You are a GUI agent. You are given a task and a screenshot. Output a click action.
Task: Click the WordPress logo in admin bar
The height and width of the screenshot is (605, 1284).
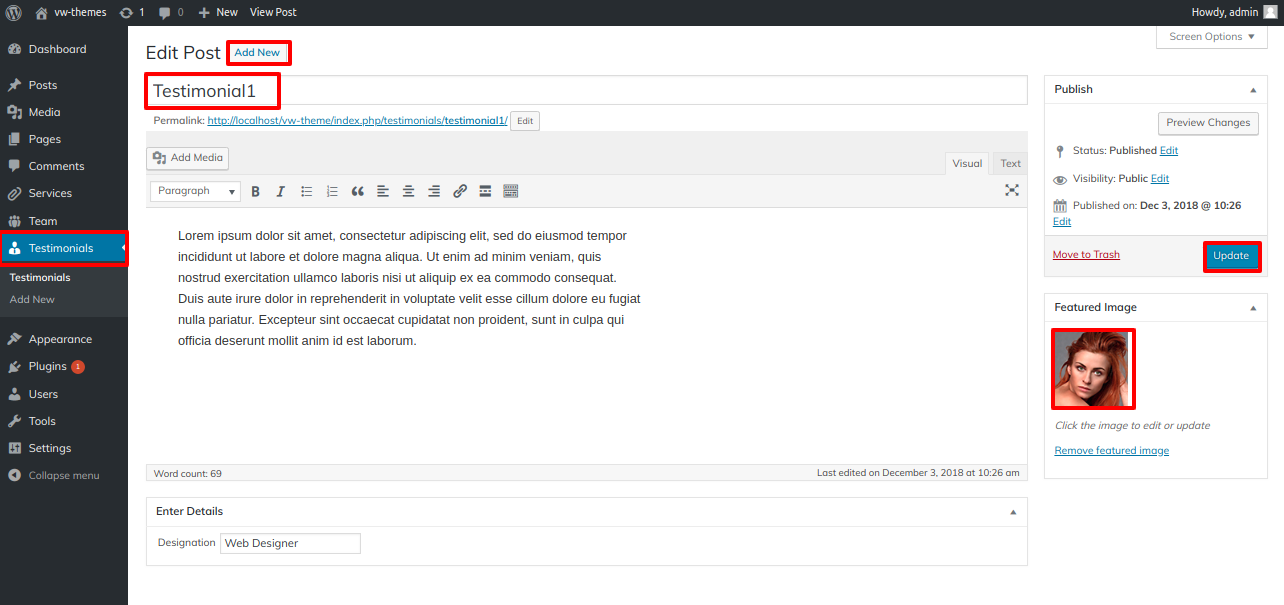click(x=14, y=12)
